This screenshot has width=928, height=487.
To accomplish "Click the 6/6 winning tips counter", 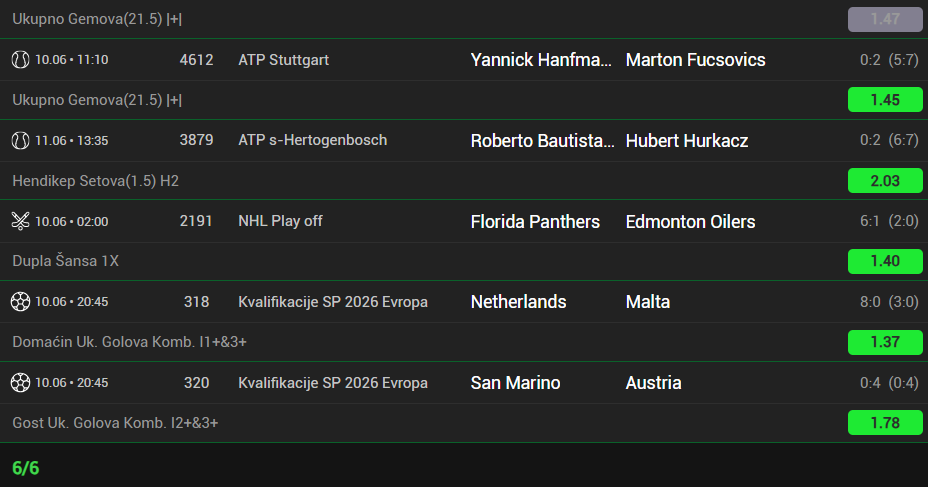I will pos(25,468).
